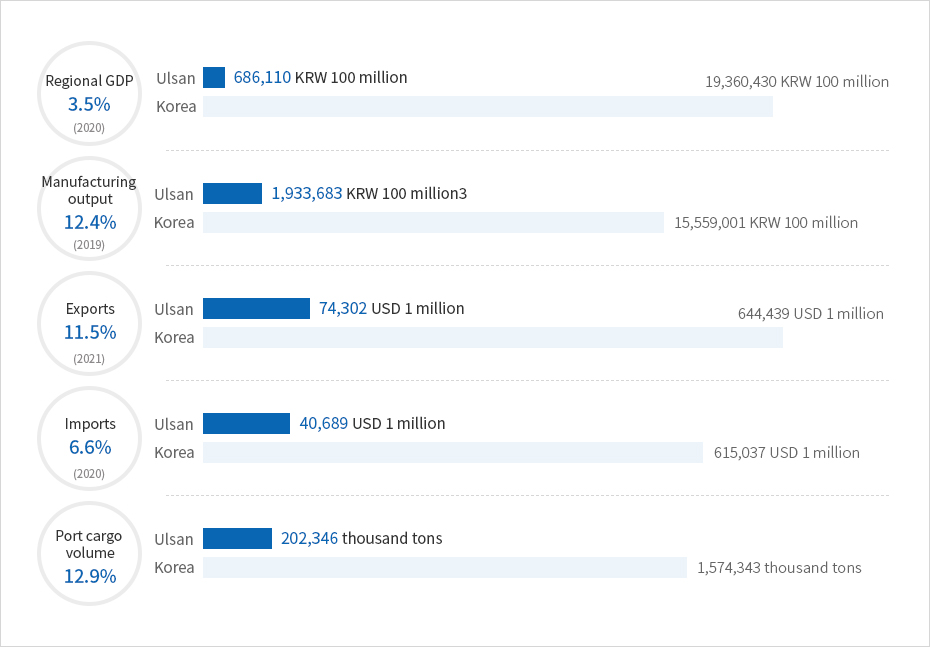
Task: Select the Manufacturing output 12.4% circle
Action: coord(90,208)
